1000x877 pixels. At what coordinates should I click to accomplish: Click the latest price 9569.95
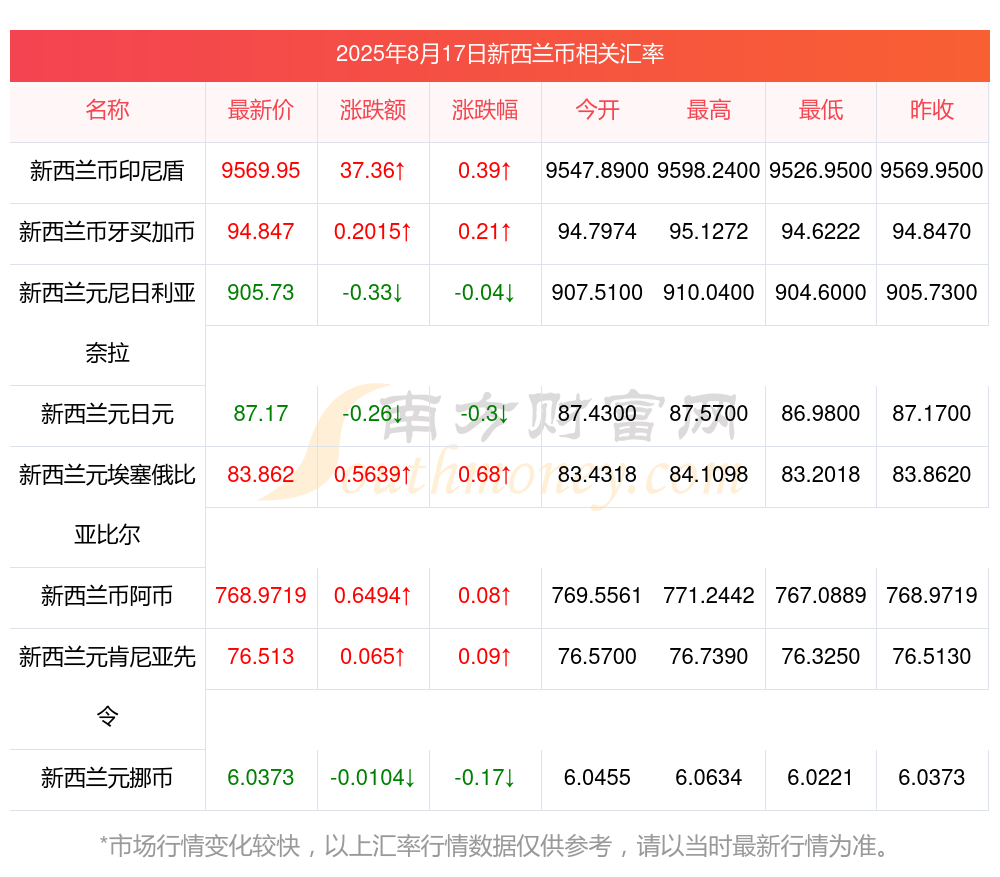pos(261,170)
